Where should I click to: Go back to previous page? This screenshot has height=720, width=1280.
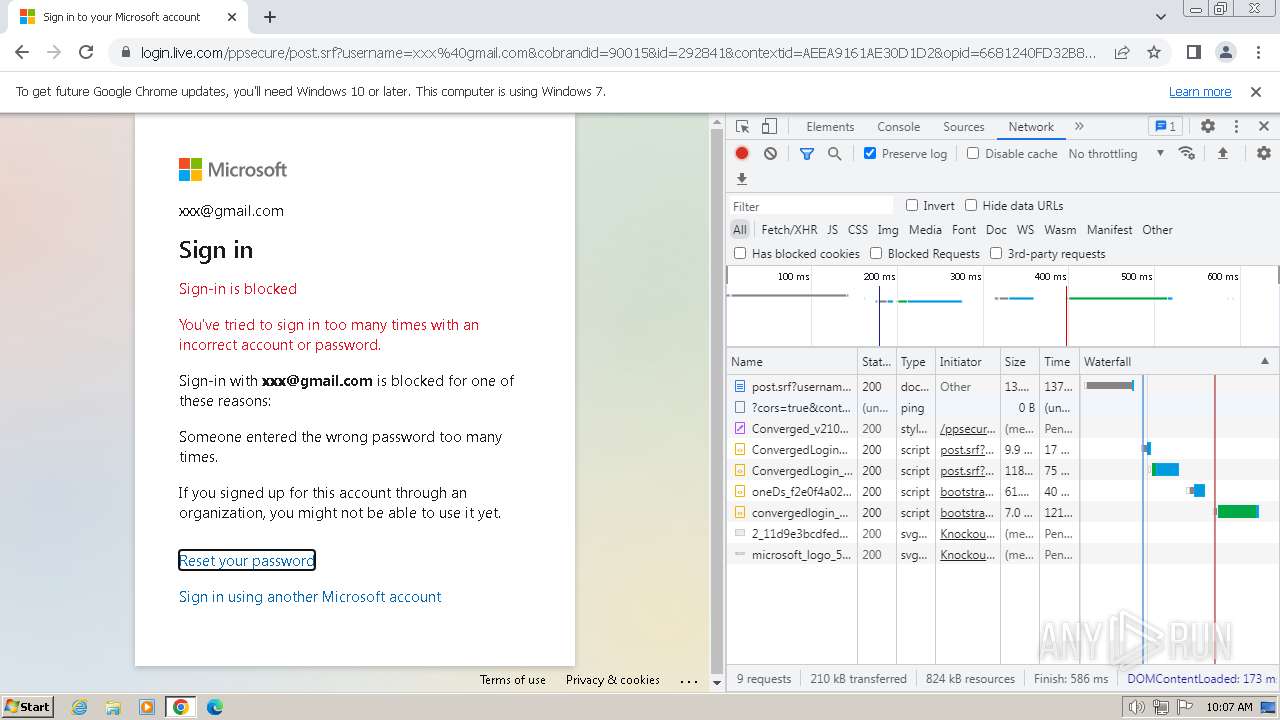22,52
